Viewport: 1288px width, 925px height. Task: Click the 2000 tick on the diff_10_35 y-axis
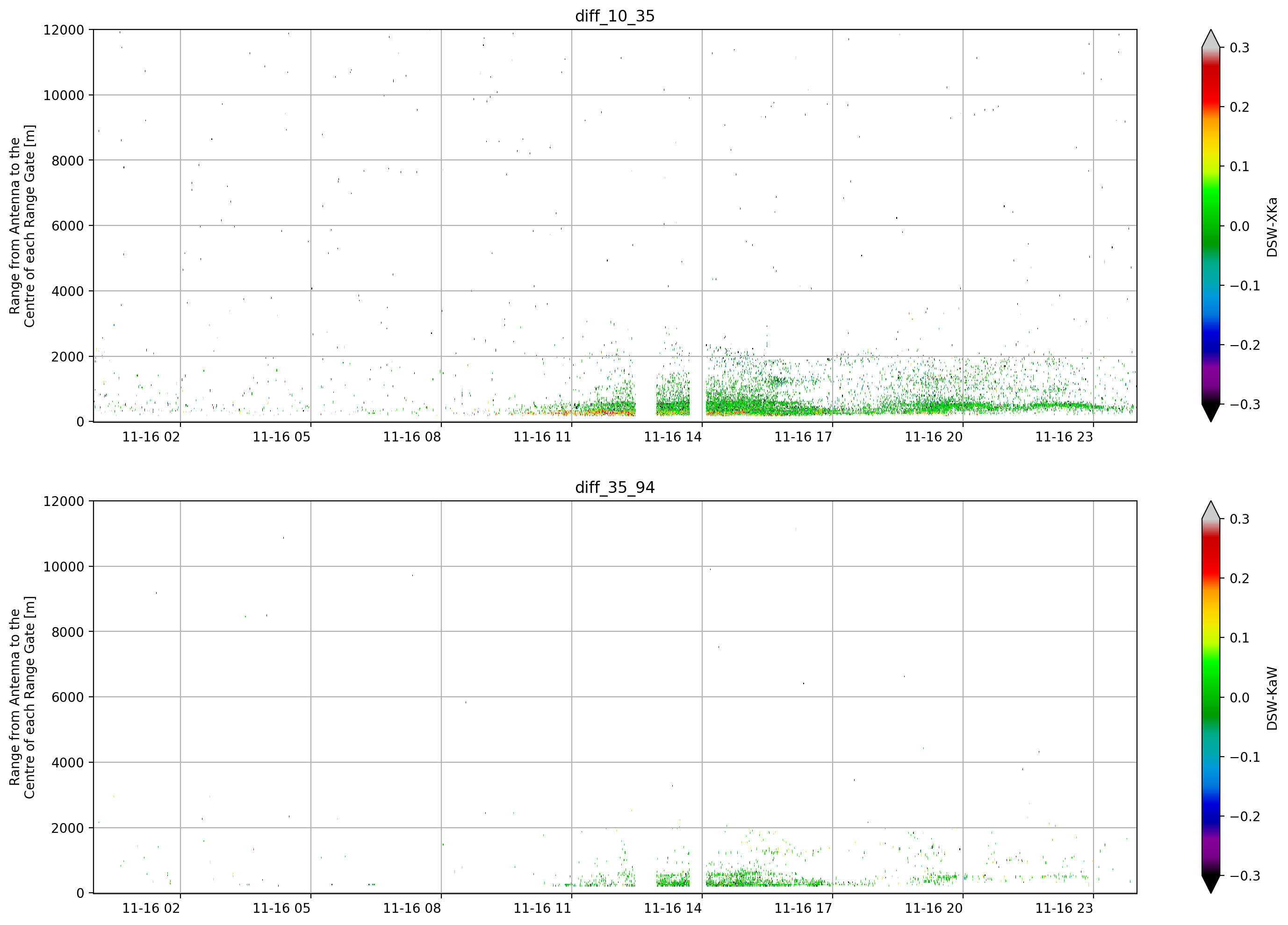click(68, 357)
